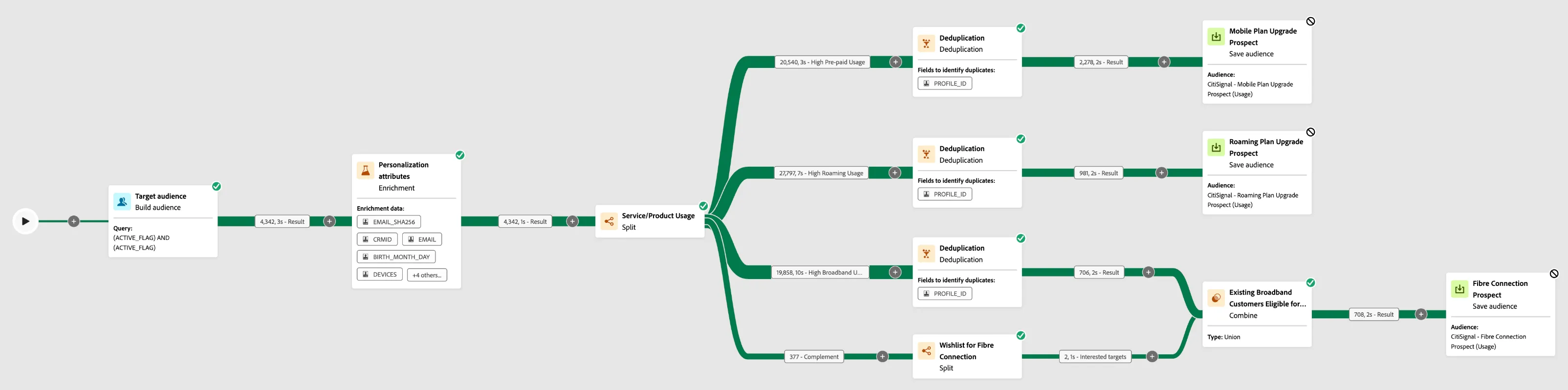Screen dimensions: 1568x390
Task: Click the Roaming Plan Upgrade Prospect status icon
Action: coord(1310,132)
